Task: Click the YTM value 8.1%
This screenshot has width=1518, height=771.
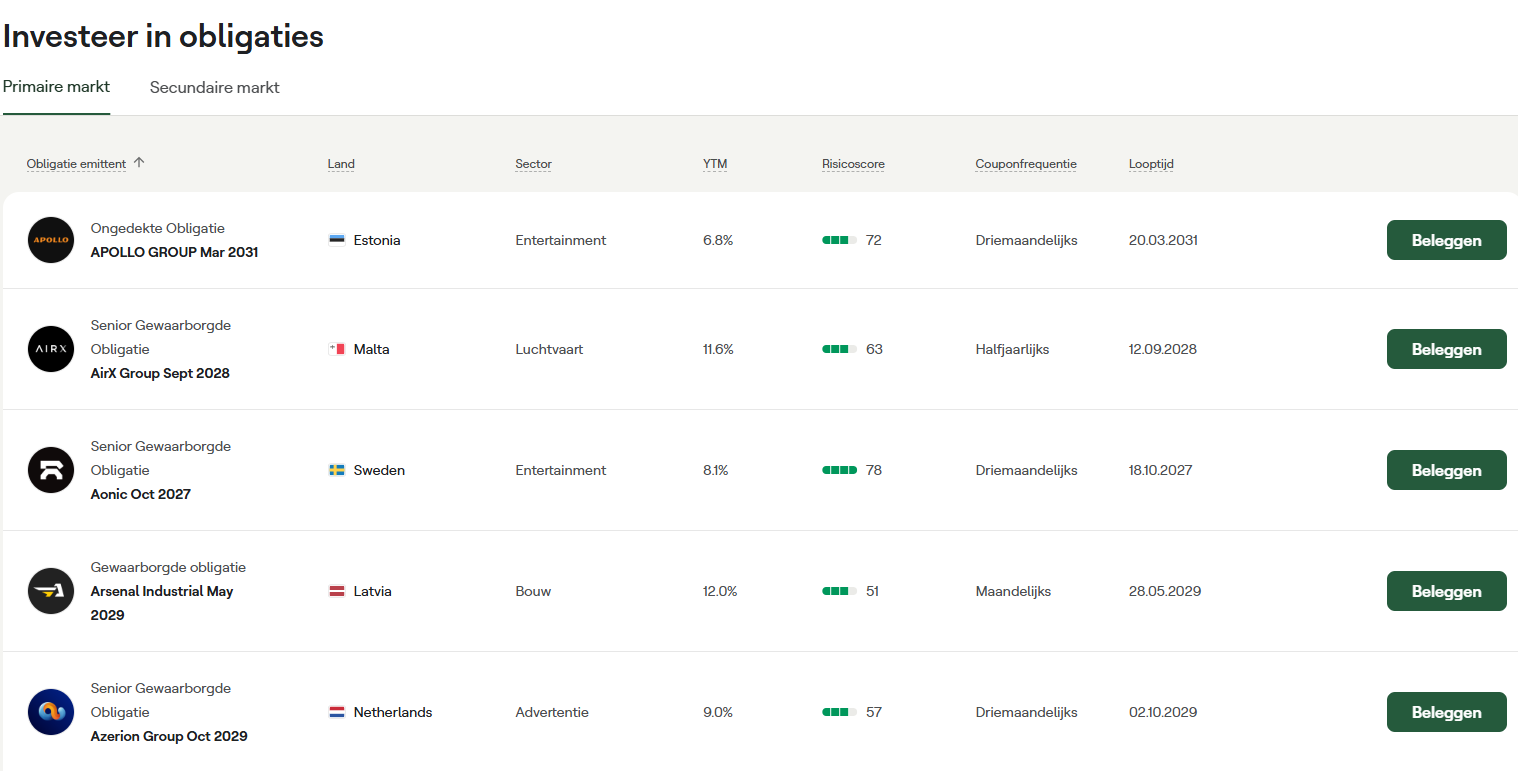Action: pyautogui.click(x=716, y=470)
